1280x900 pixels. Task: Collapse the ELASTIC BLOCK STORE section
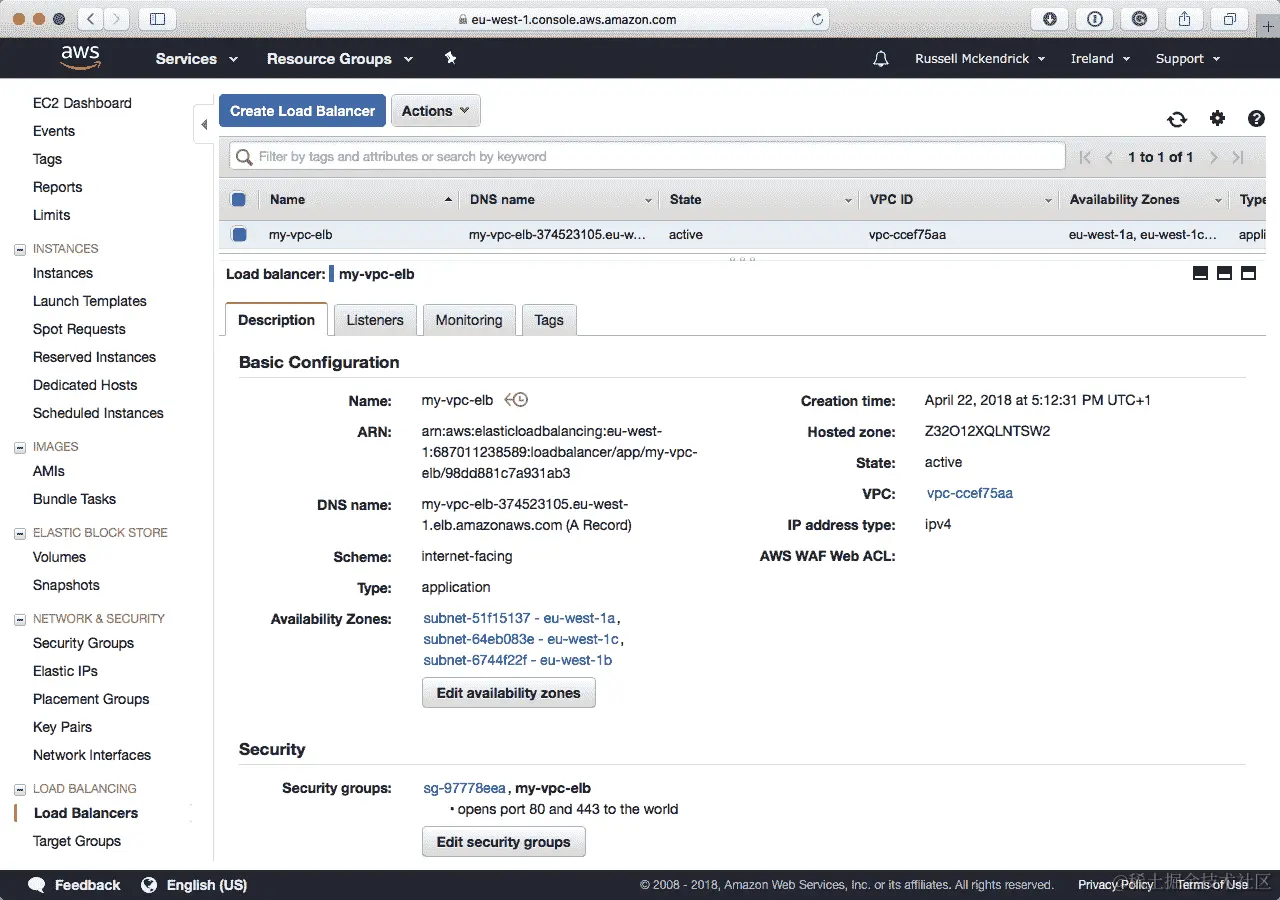(x=20, y=533)
